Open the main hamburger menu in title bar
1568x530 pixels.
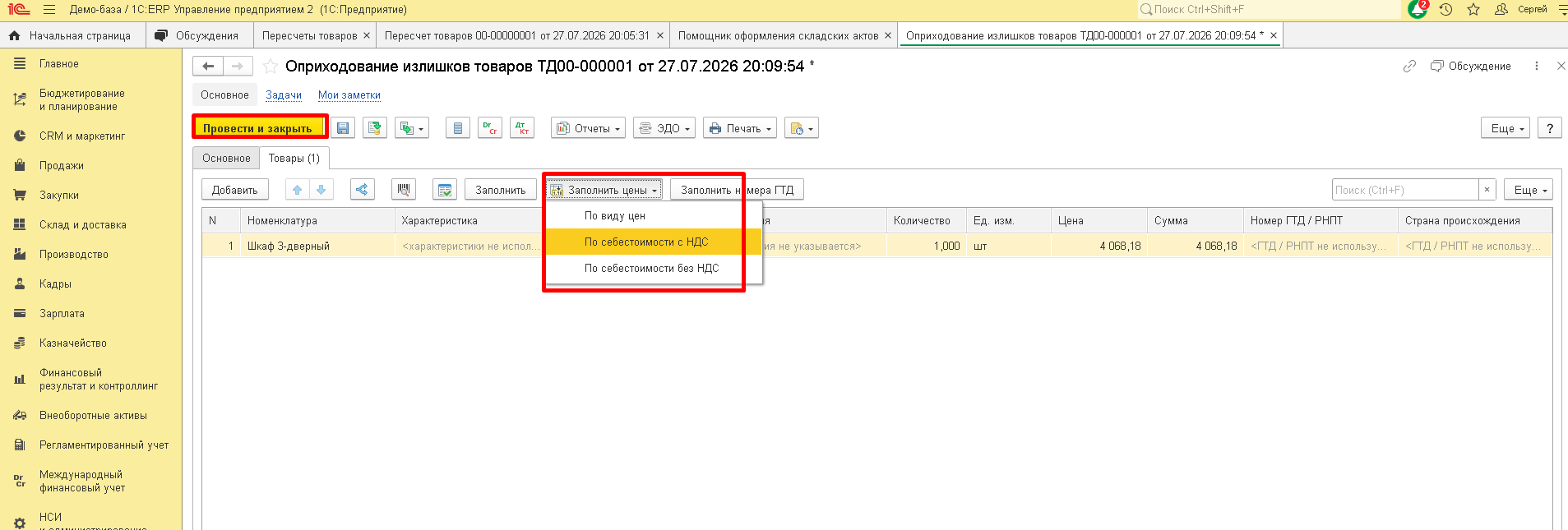(49, 10)
